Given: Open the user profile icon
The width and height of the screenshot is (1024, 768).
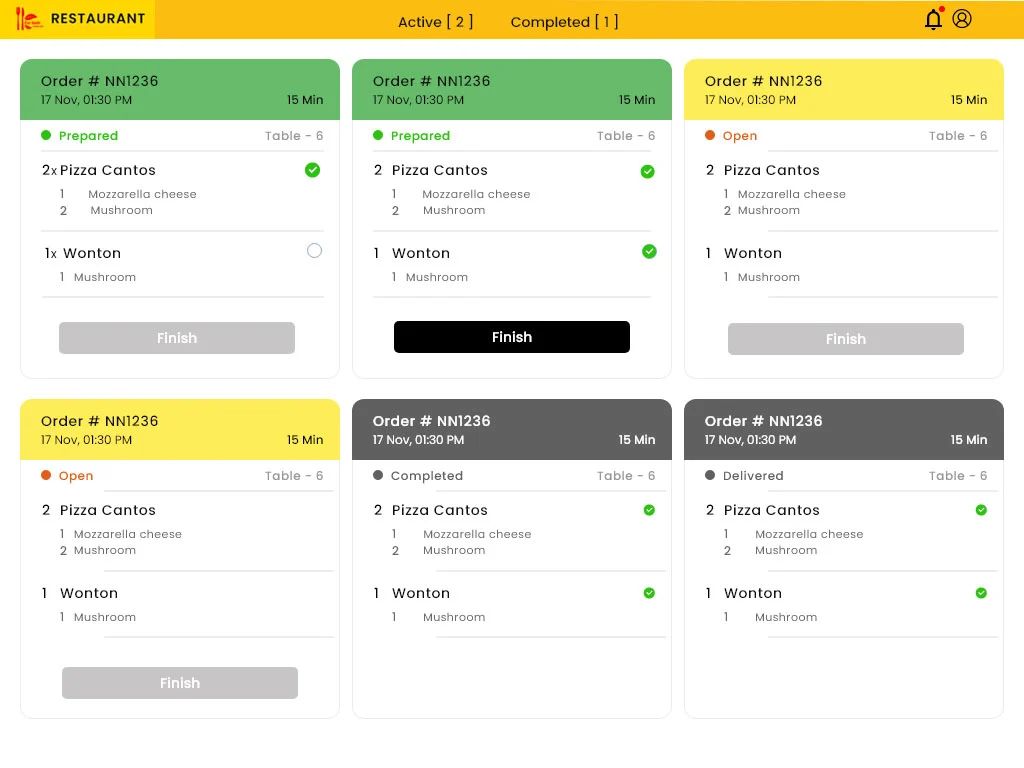Looking at the screenshot, I should 962,18.
